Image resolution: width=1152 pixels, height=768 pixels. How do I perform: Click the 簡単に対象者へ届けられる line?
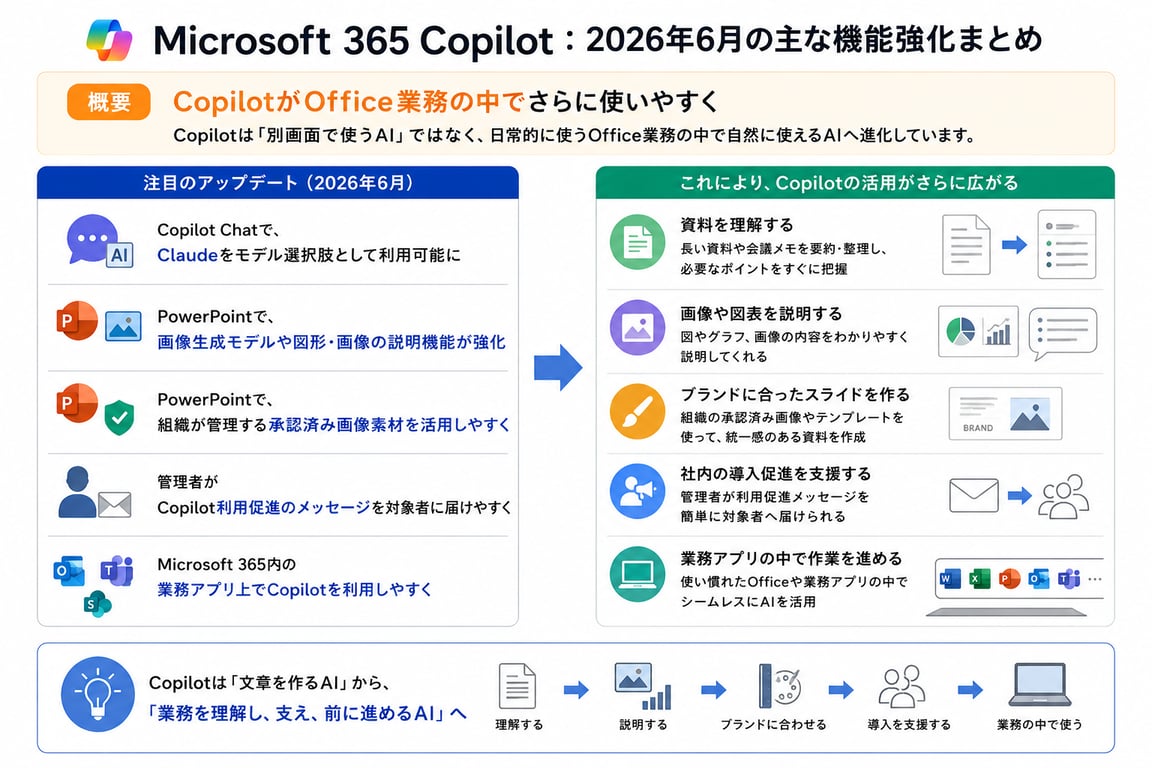coord(763,516)
